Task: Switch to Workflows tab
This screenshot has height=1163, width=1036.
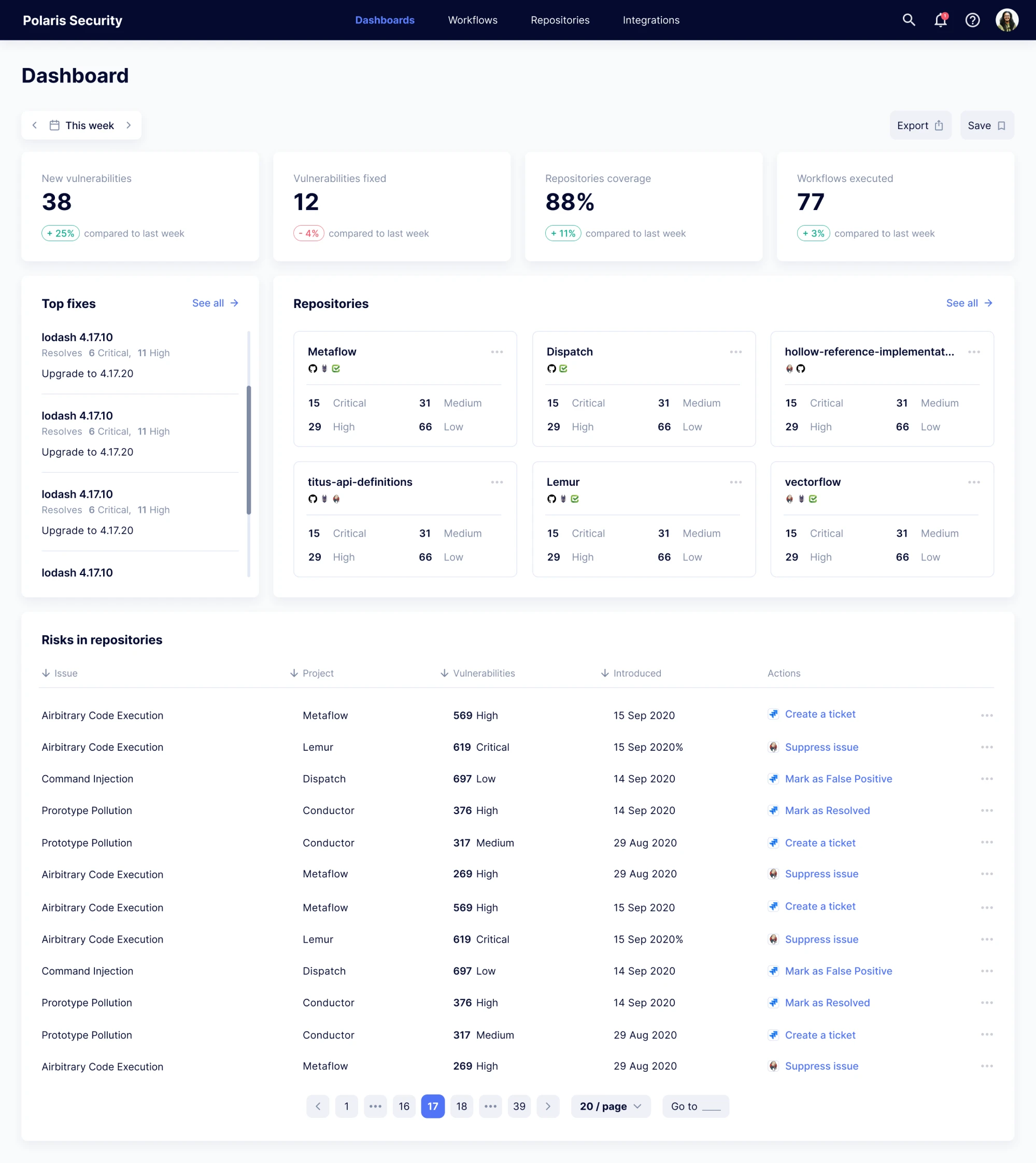Action: click(x=473, y=20)
